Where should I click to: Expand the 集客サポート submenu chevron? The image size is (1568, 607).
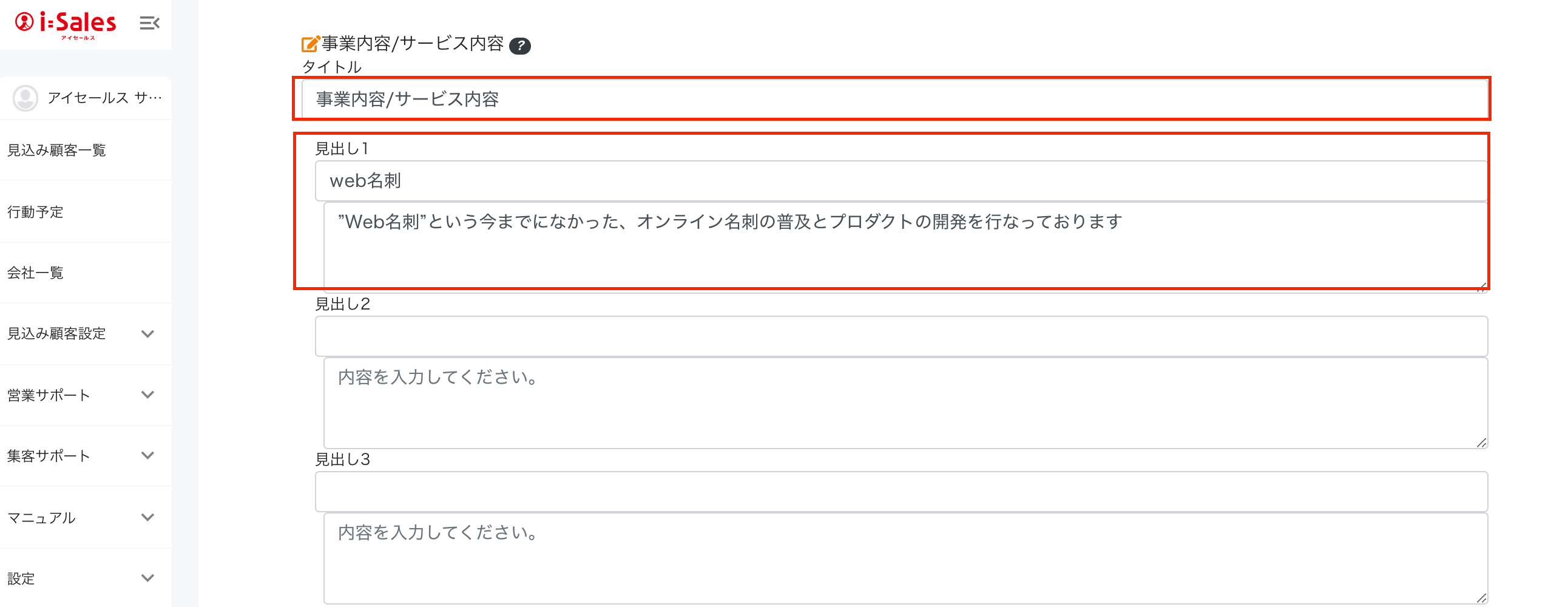click(x=147, y=455)
